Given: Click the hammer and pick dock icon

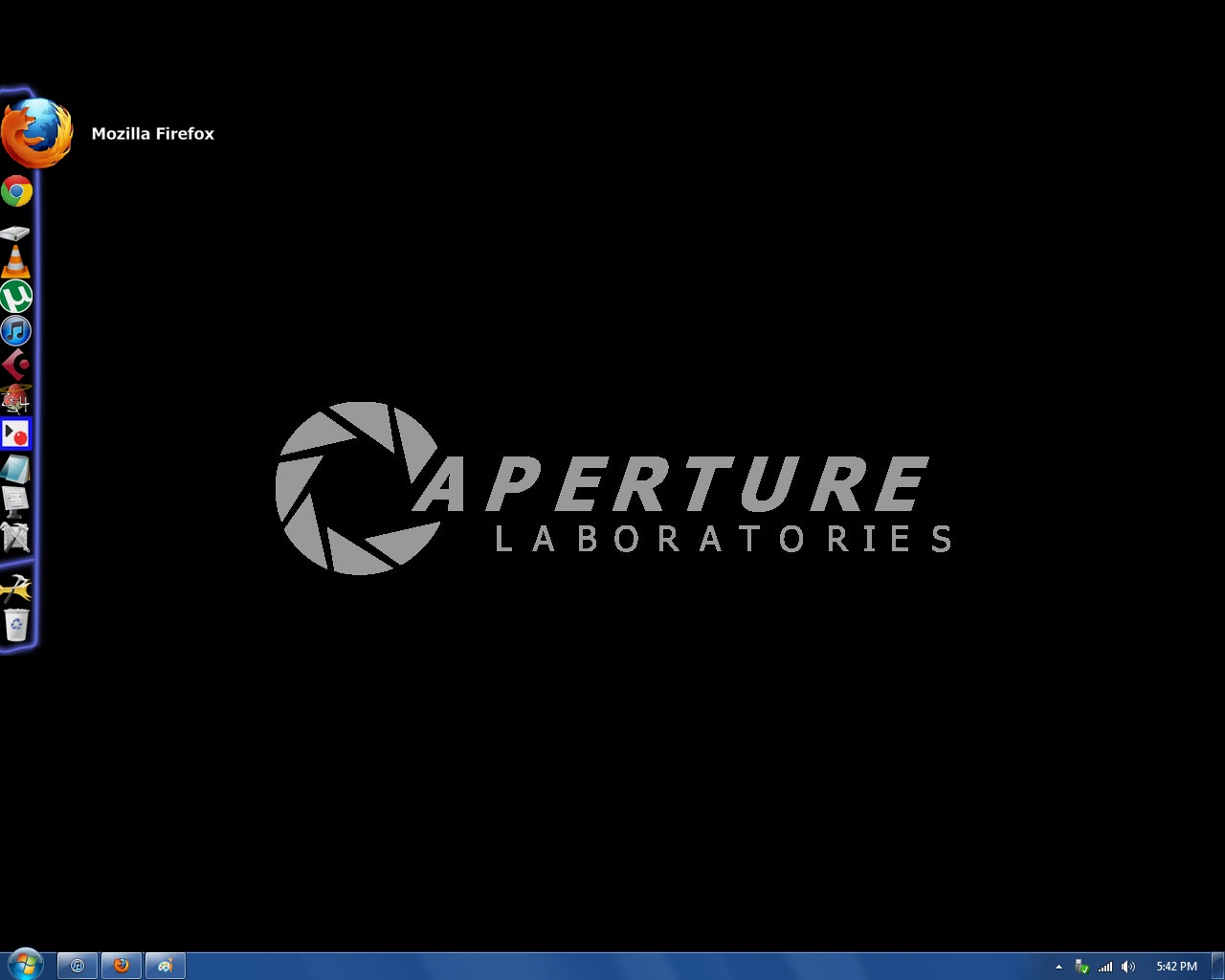Looking at the screenshot, I should coord(16,587).
